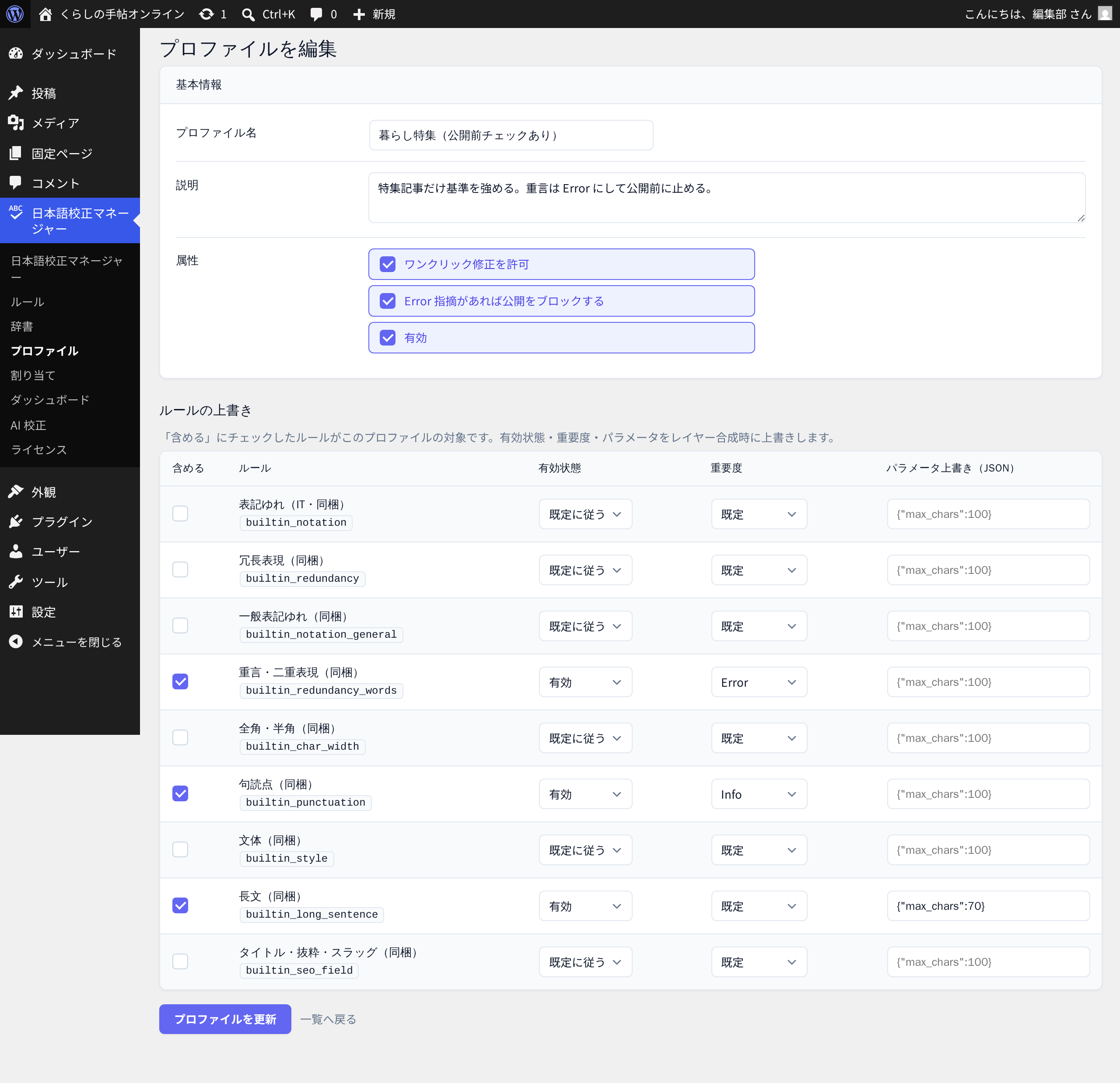Viewport: 1120px width, 1083px height.
Task: Toggle ワンクリック修正を許可 checkbox
Action: click(x=388, y=265)
